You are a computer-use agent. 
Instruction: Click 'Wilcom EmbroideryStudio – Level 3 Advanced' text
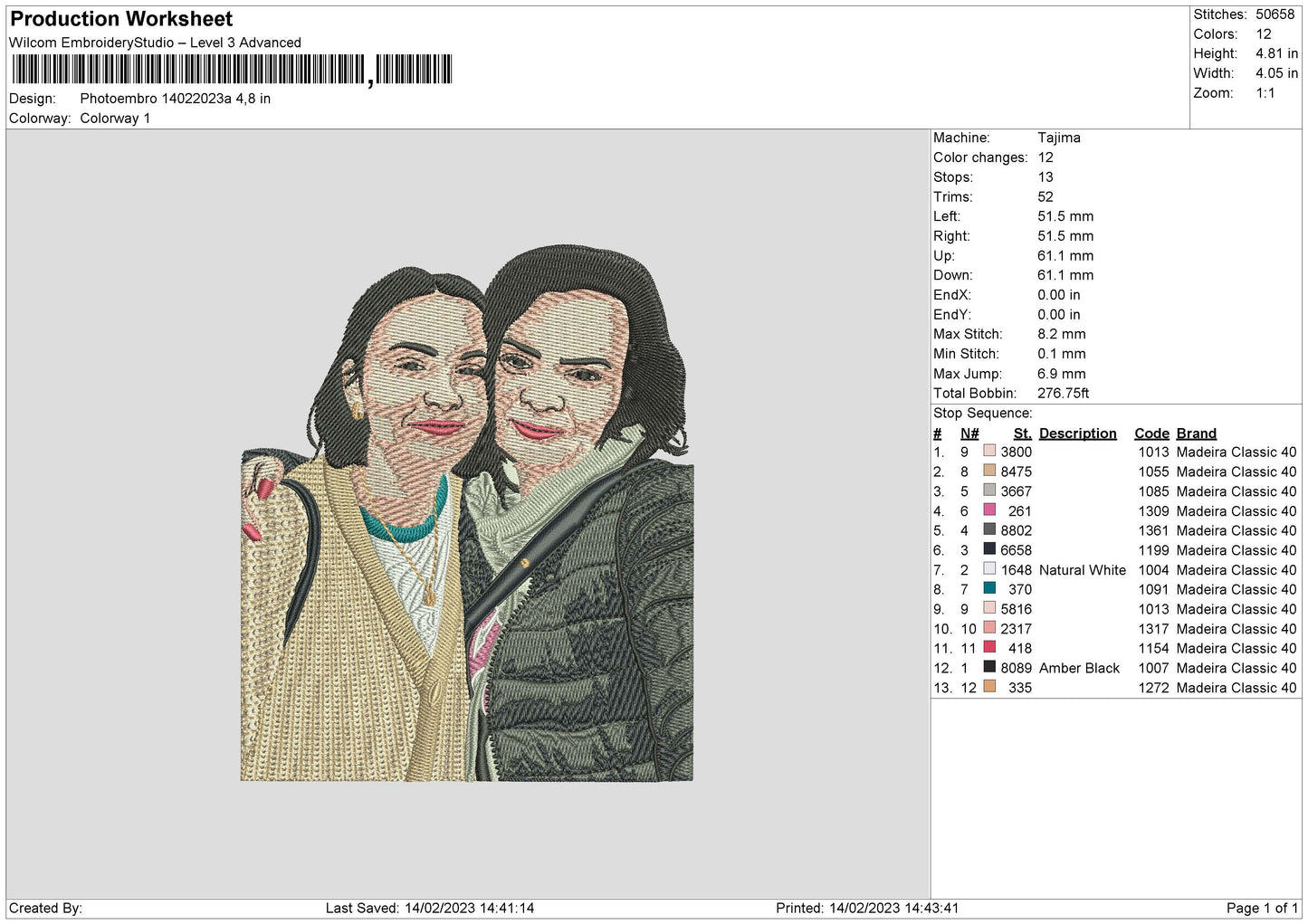[155, 43]
